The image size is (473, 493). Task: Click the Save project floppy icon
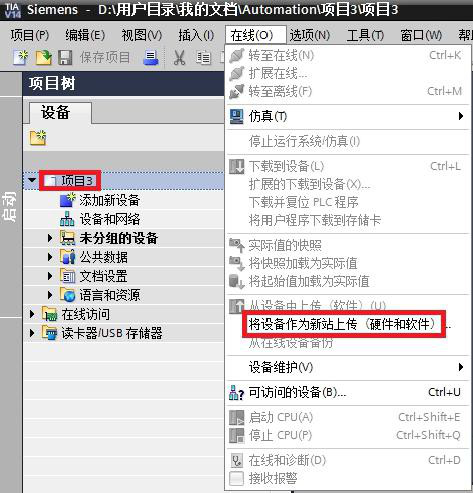(65, 57)
